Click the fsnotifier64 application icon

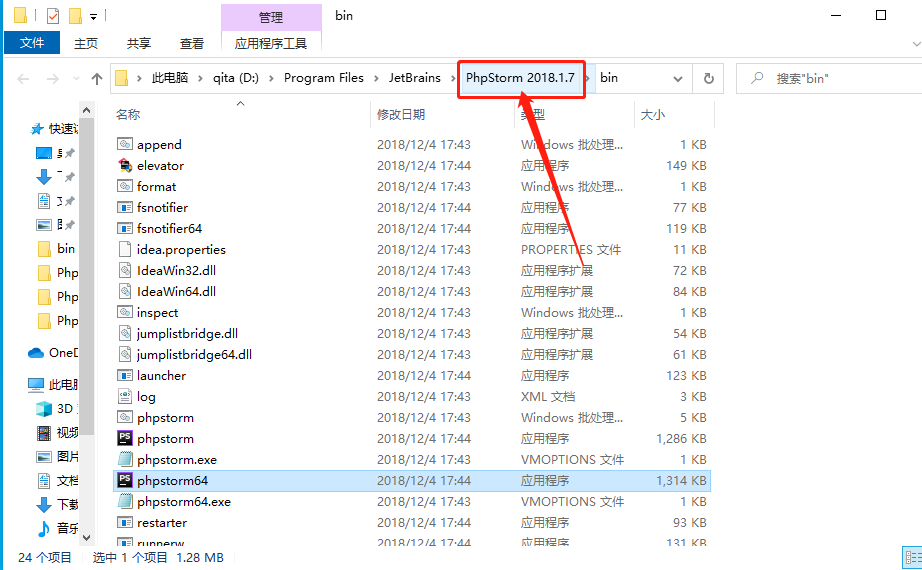pyautogui.click(x=125, y=228)
